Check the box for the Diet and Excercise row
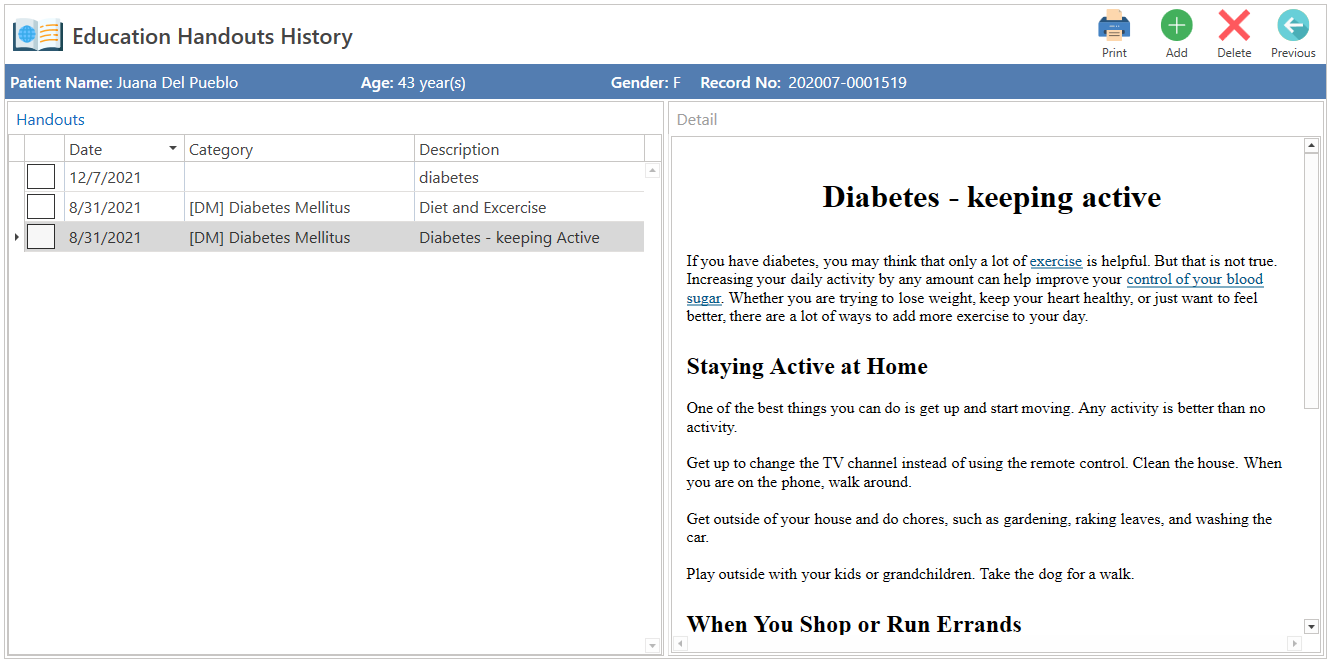Viewport: 1327px width, 660px height. [x=41, y=207]
